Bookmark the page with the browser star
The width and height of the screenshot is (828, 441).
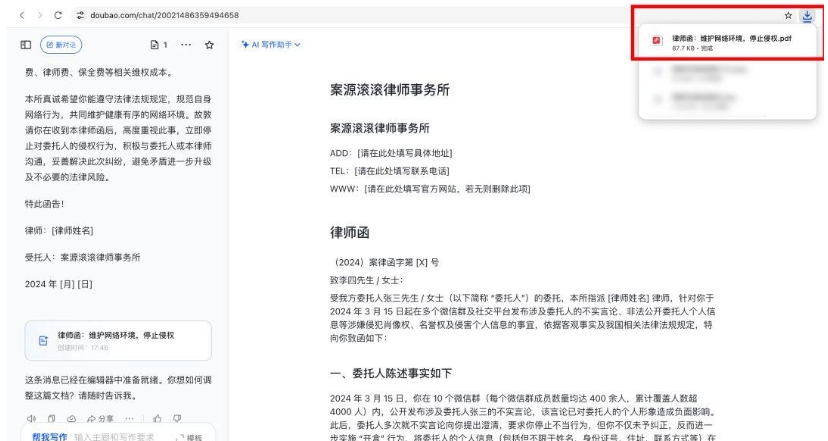click(788, 16)
